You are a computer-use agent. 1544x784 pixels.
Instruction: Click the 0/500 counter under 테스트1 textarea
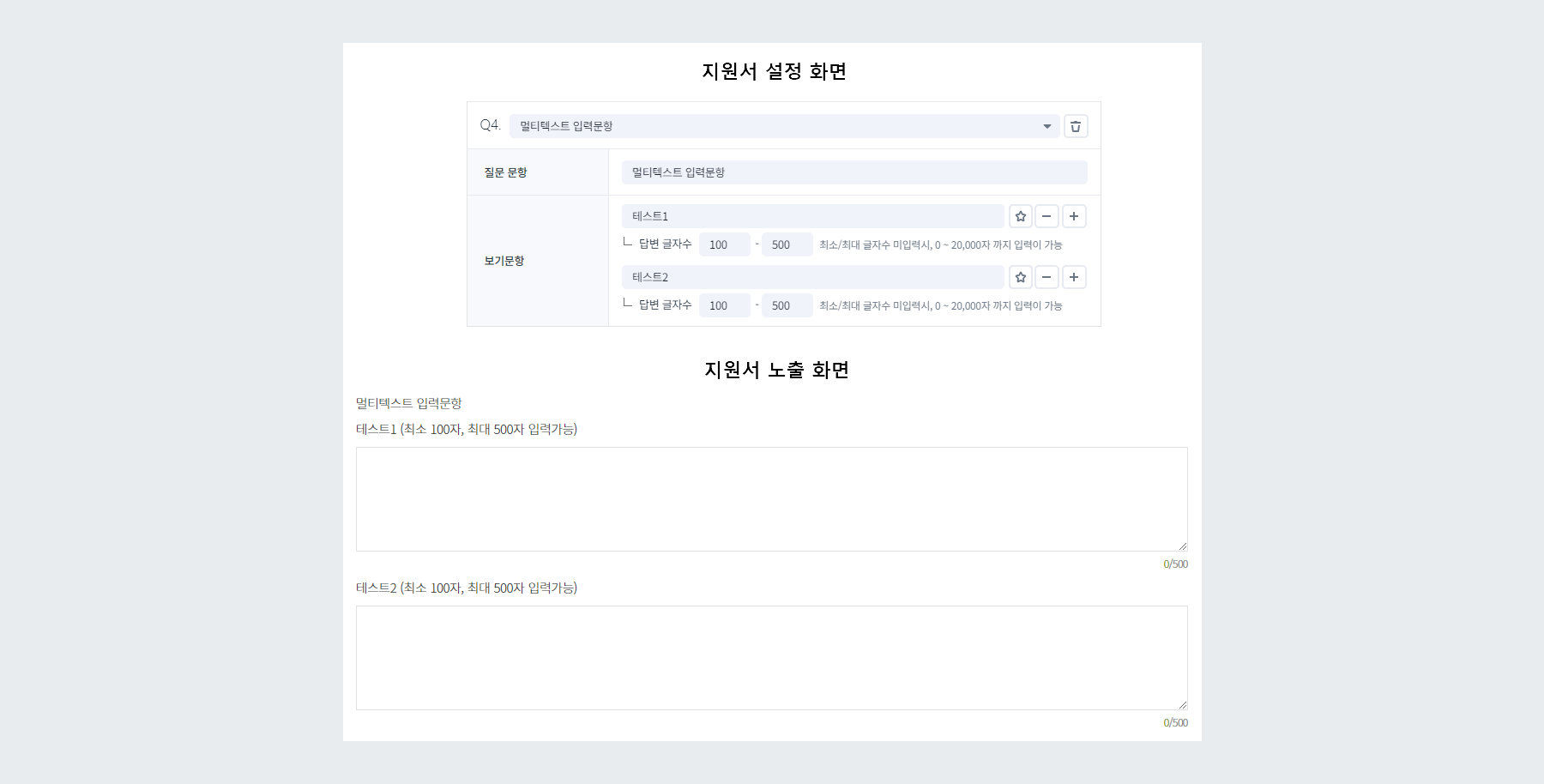1174,564
